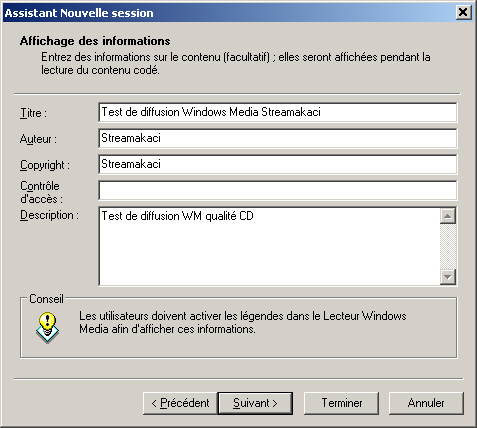Focus the Auteur input field
Image resolution: width=477 pixels, height=428 pixels.
(278, 138)
